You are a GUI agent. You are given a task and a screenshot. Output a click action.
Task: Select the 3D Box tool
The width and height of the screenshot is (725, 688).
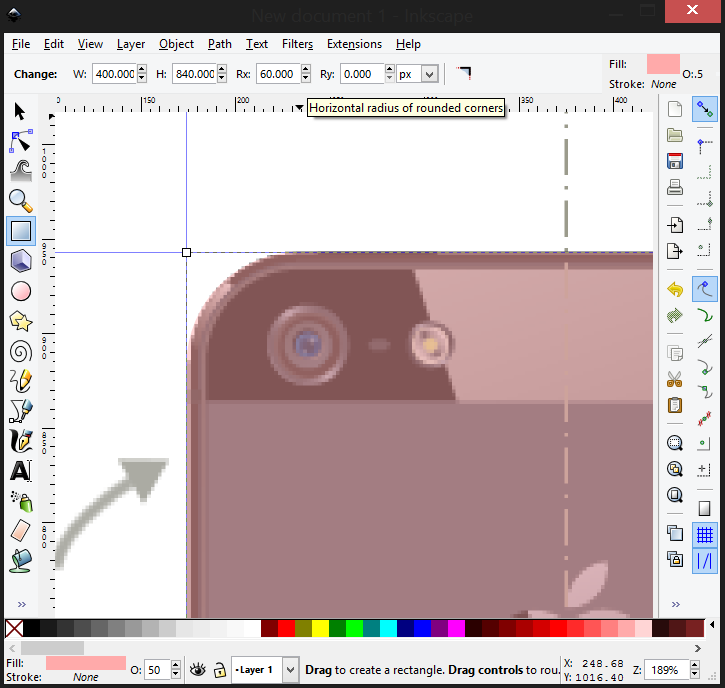21,261
